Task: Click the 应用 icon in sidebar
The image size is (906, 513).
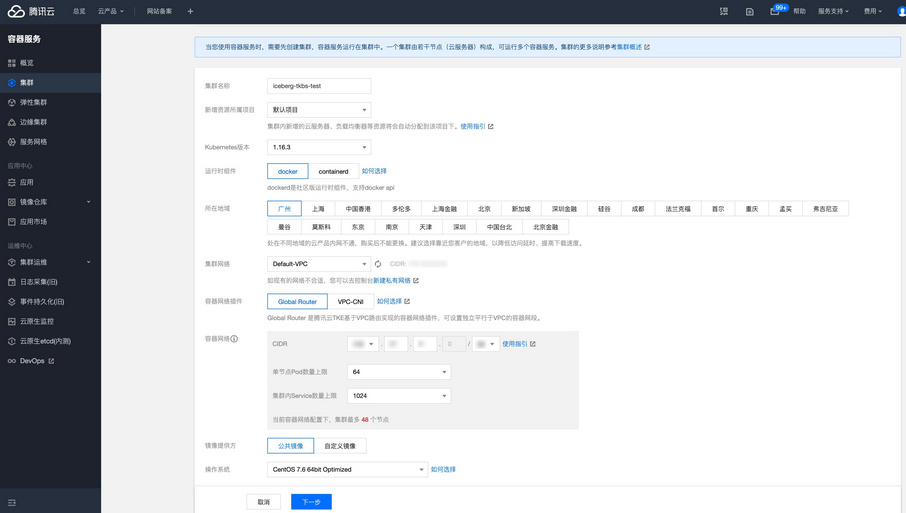Action: click(12, 182)
